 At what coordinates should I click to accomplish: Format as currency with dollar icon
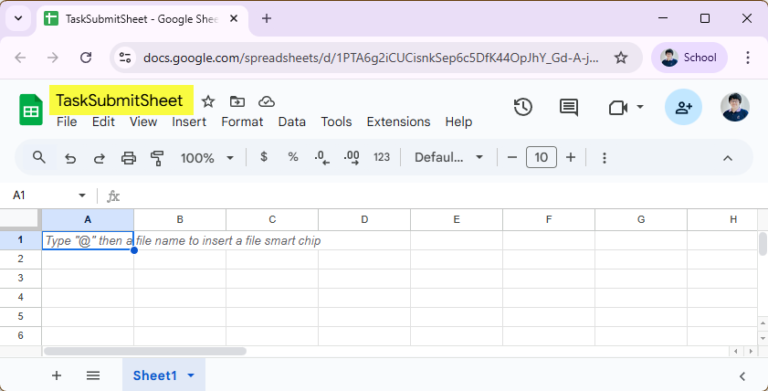coord(264,157)
